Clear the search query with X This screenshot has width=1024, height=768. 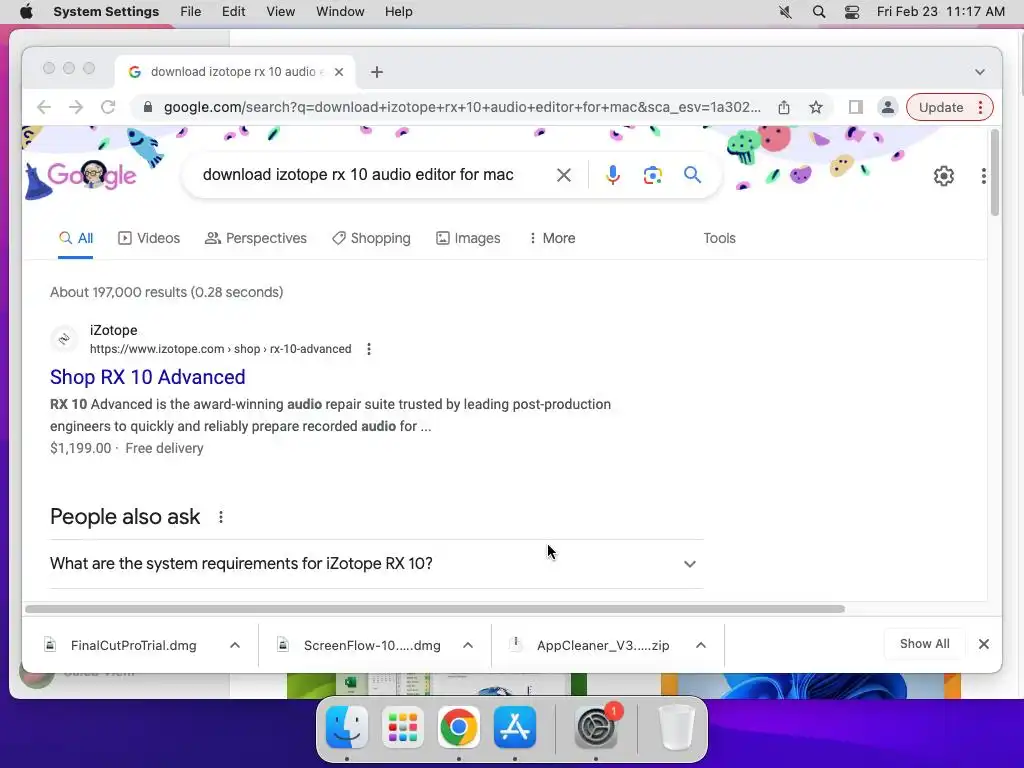[x=564, y=175]
